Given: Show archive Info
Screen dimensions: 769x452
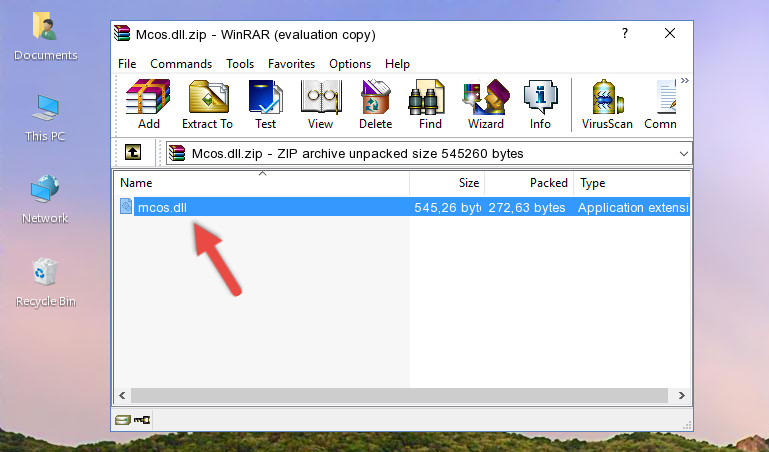Looking at the screenshot, I should point(540,104).
